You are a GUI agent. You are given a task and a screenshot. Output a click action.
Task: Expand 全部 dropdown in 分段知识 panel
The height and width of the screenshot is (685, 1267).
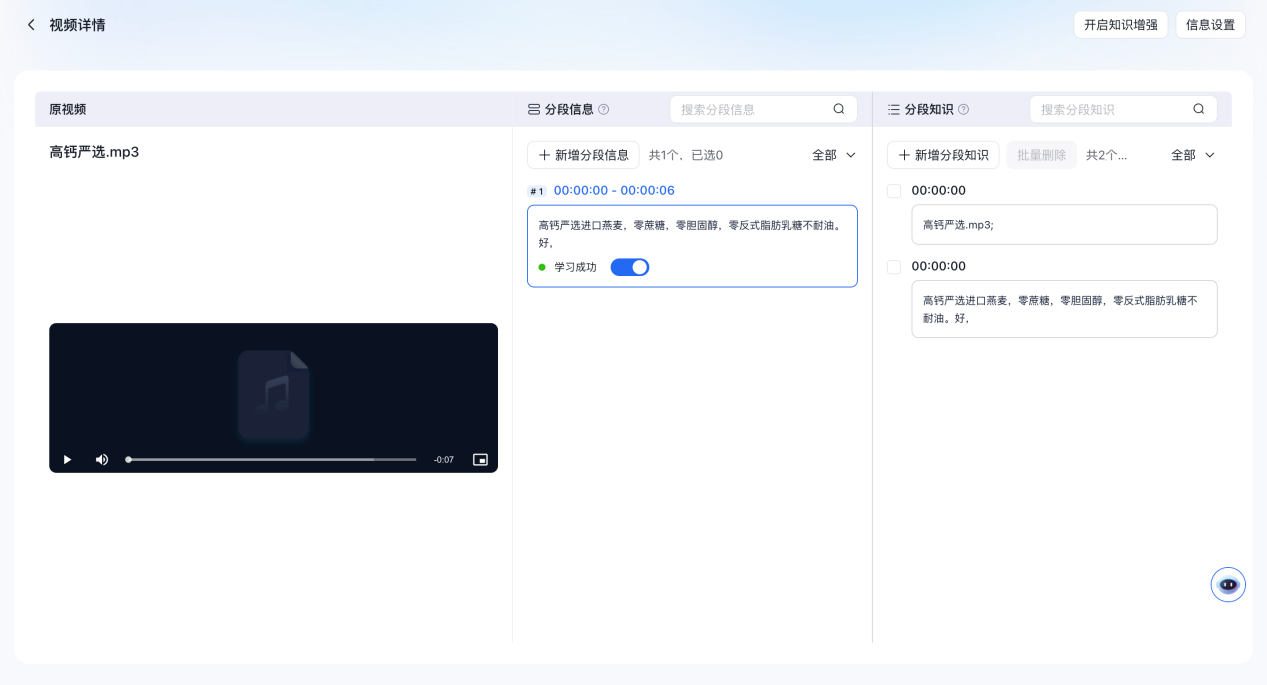click(x=1193, y=155)
